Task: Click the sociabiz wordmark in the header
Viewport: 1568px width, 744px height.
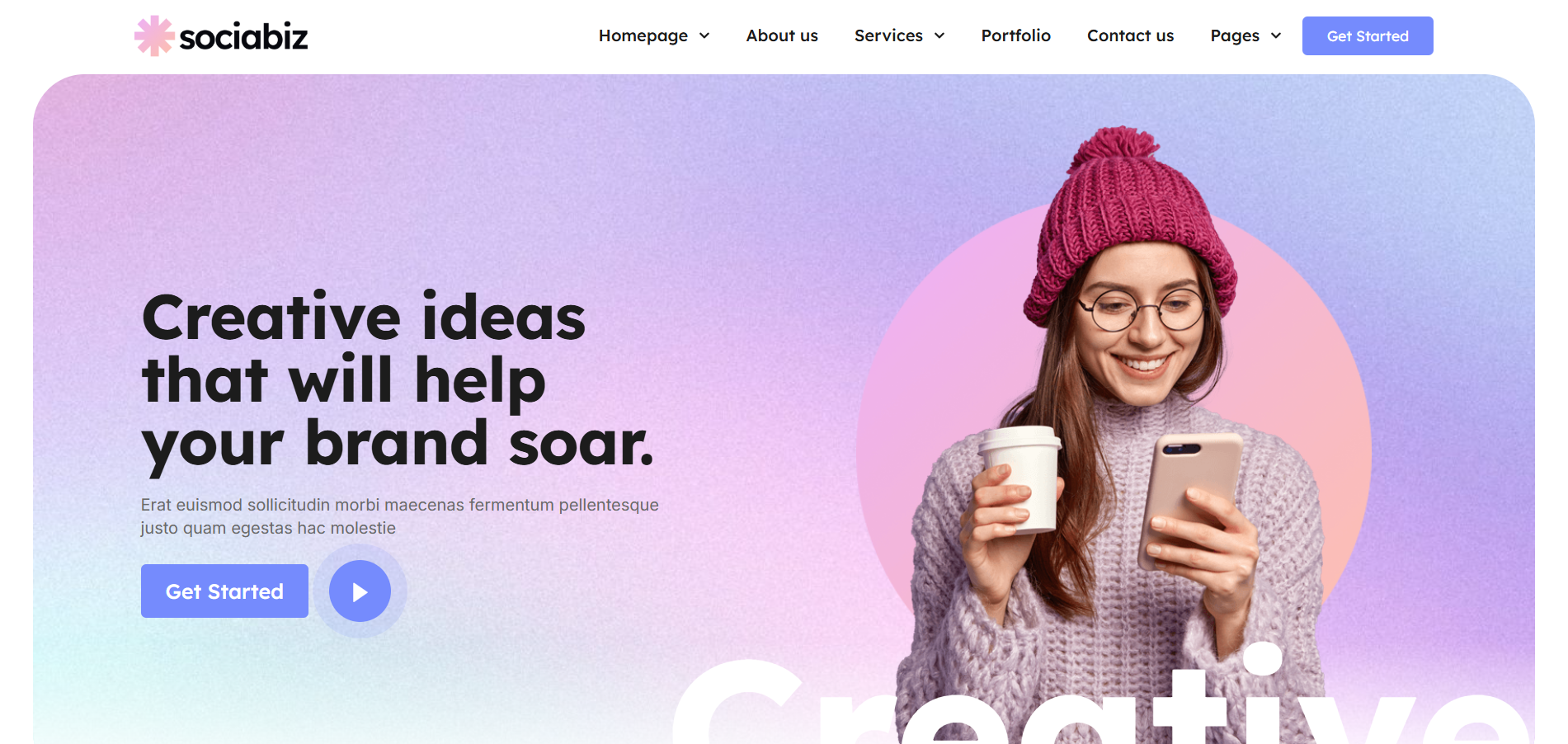Action: coord(243,37)
